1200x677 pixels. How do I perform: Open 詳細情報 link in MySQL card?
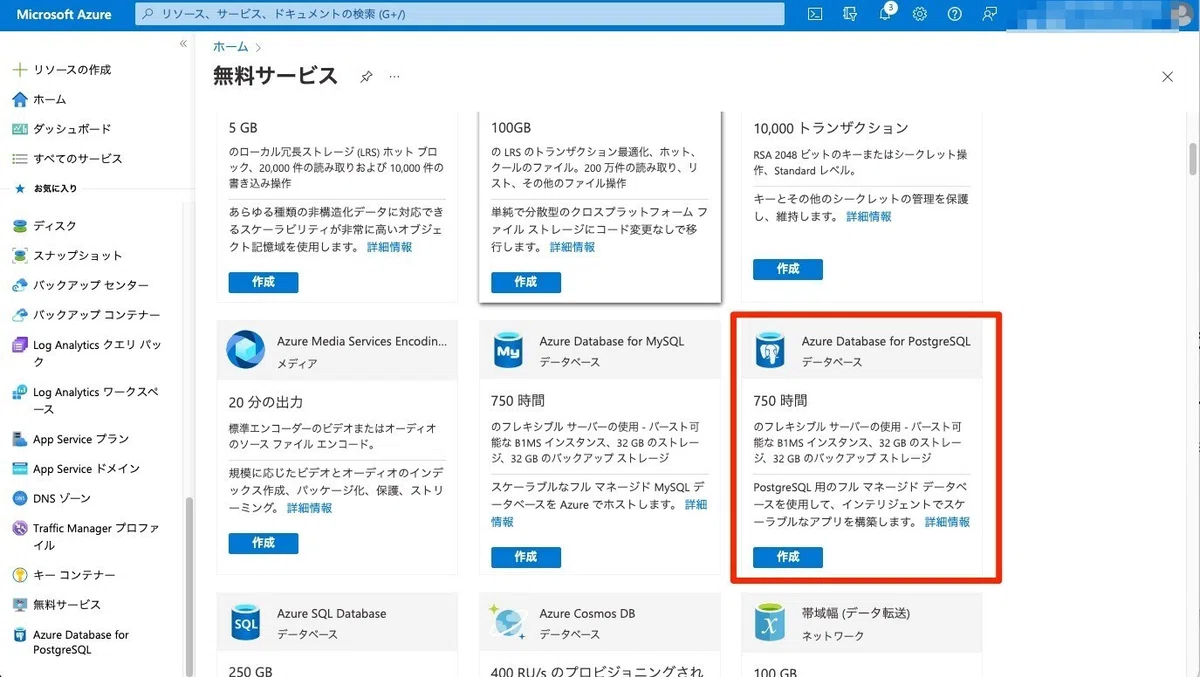pyautogui.click(x=598, y=513)
